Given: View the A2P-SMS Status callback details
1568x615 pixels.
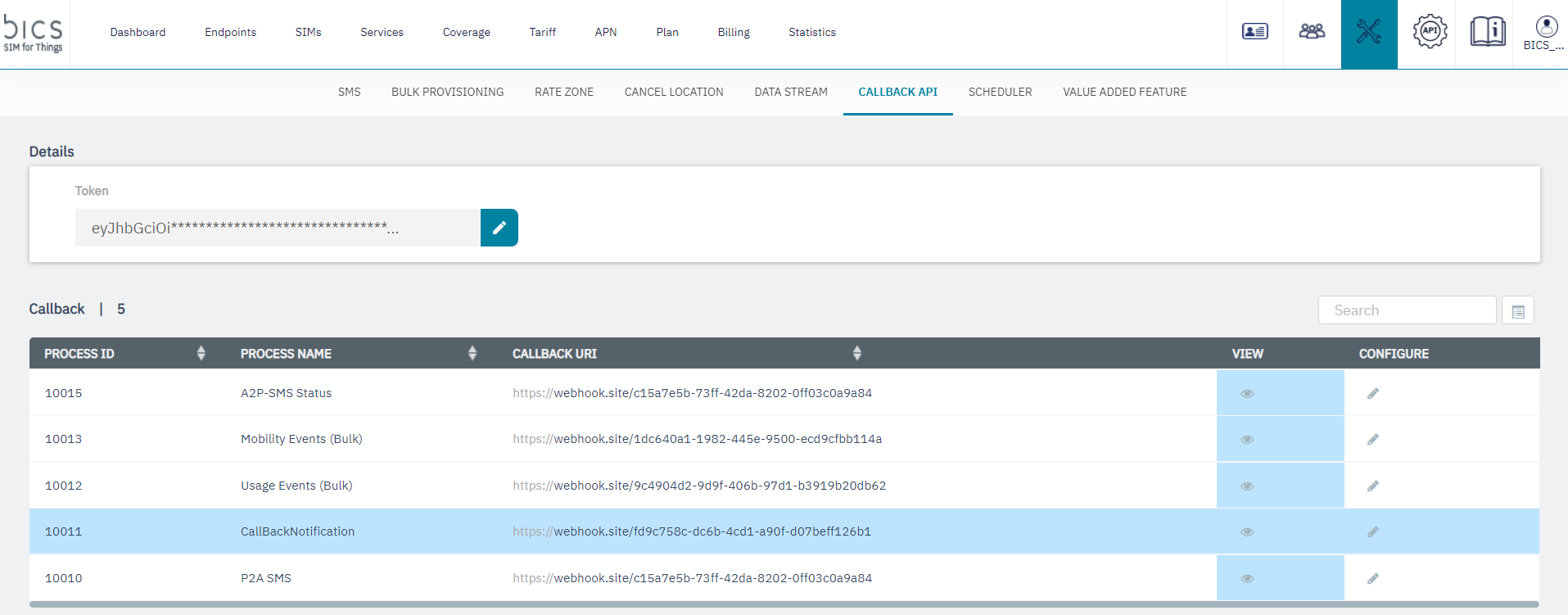Looking at the screenshot, I should point(1247,394).
